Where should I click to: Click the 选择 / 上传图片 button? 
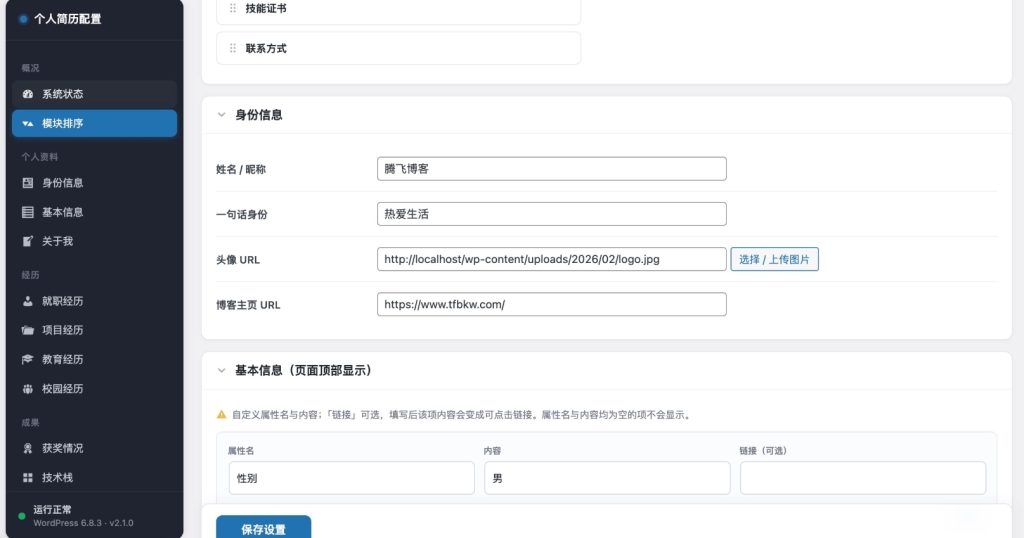click(x=774, y=259)
